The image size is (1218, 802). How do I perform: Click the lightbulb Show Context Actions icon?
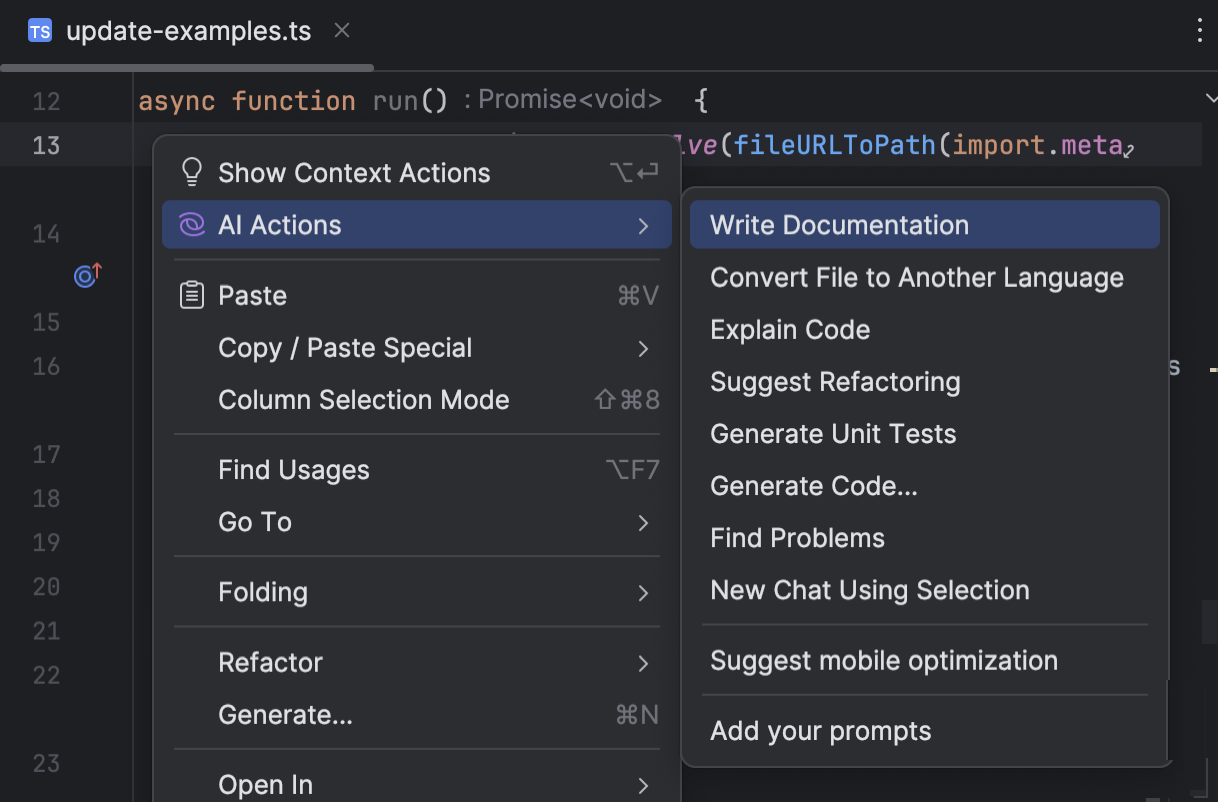(x=191, y=172)
